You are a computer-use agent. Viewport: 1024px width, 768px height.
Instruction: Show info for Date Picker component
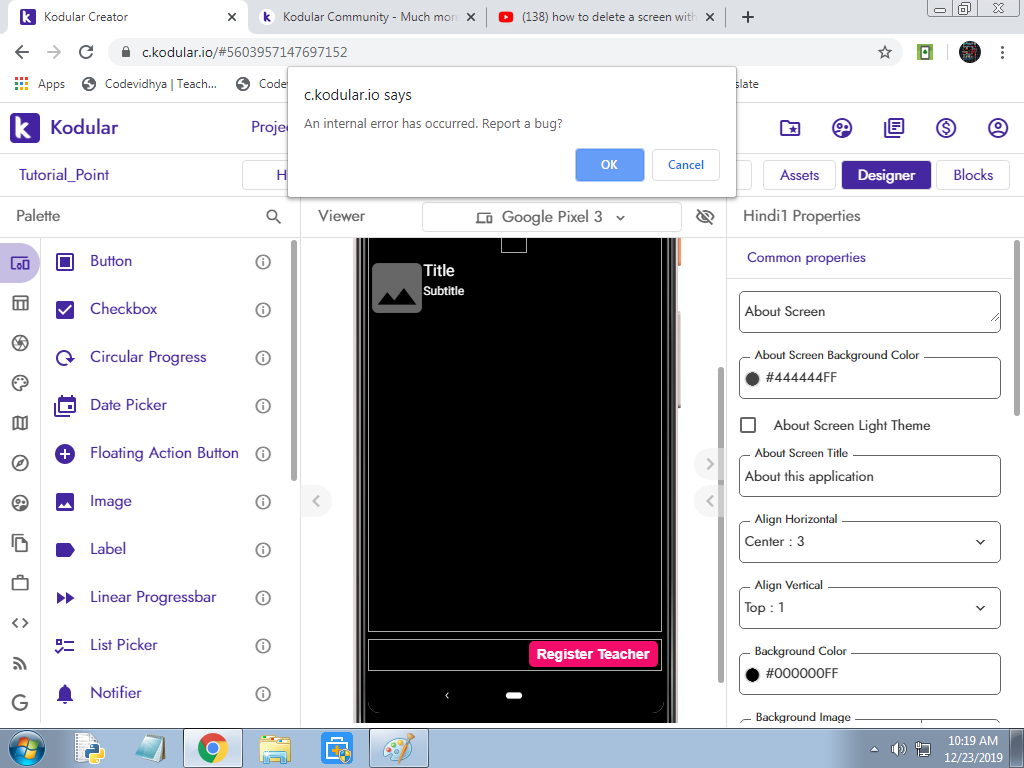point(263,406)
